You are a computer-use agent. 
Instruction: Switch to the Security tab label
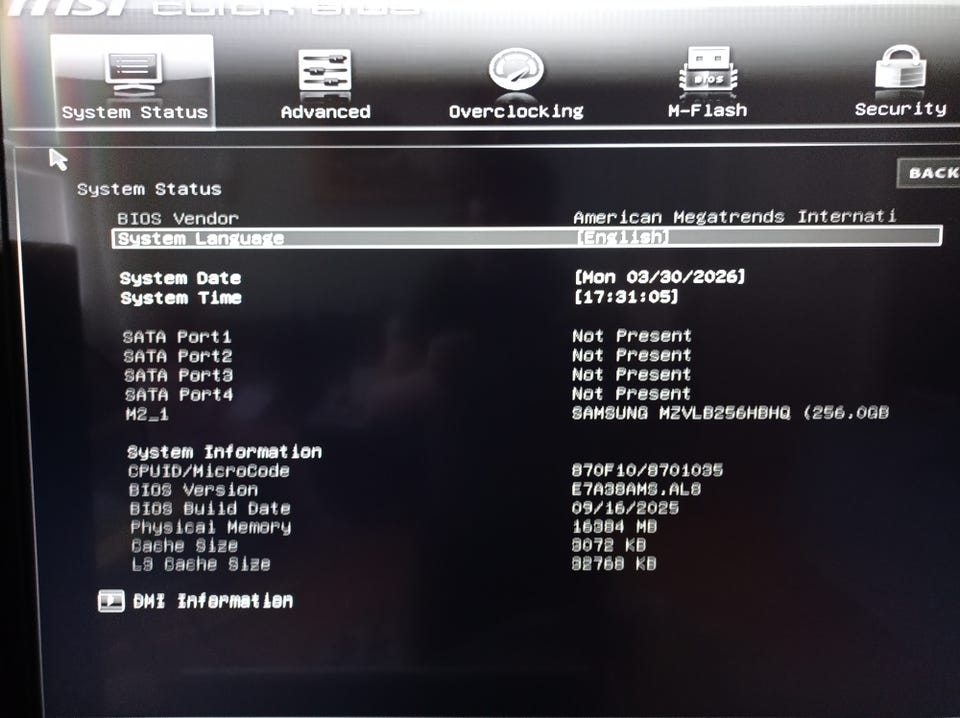(x=901, y=109)
